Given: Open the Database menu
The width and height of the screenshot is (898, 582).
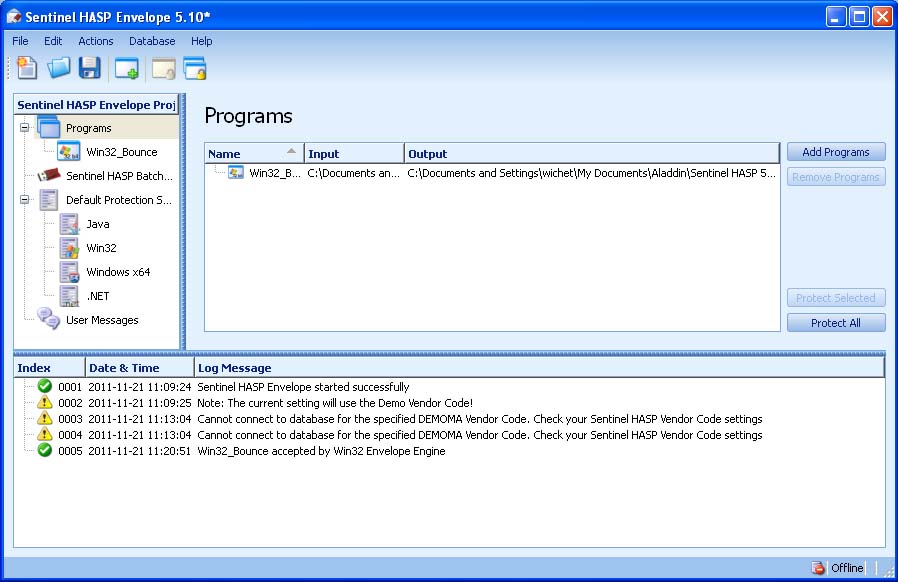Looking at the screenshot, I should tap(152, 41).
